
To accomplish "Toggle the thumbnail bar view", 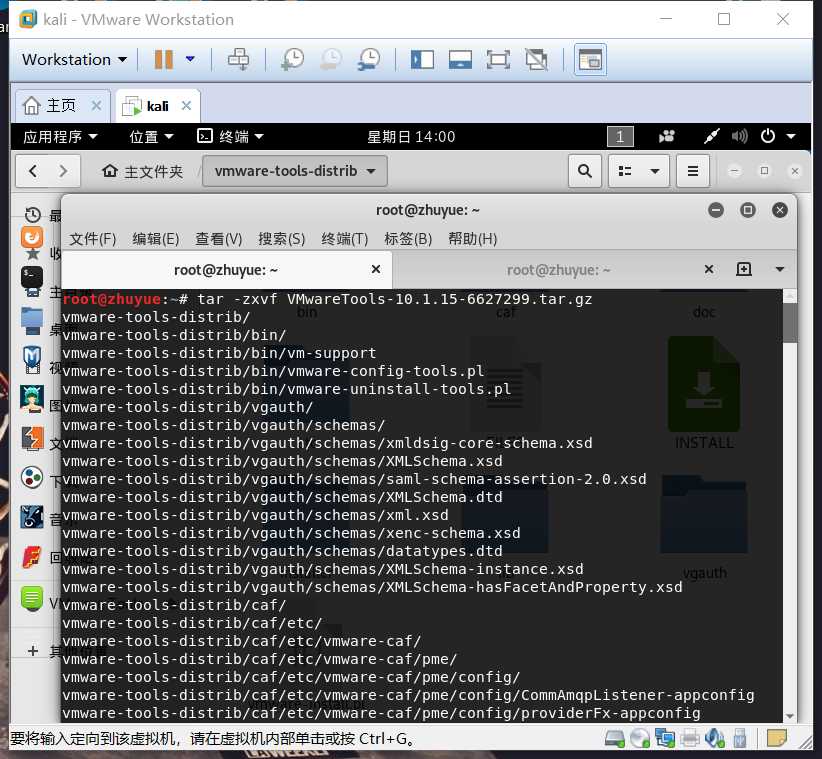I will coord(460,60).
